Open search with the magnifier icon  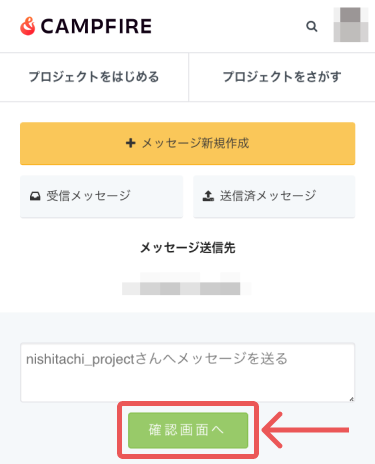[x=312, y=26]
